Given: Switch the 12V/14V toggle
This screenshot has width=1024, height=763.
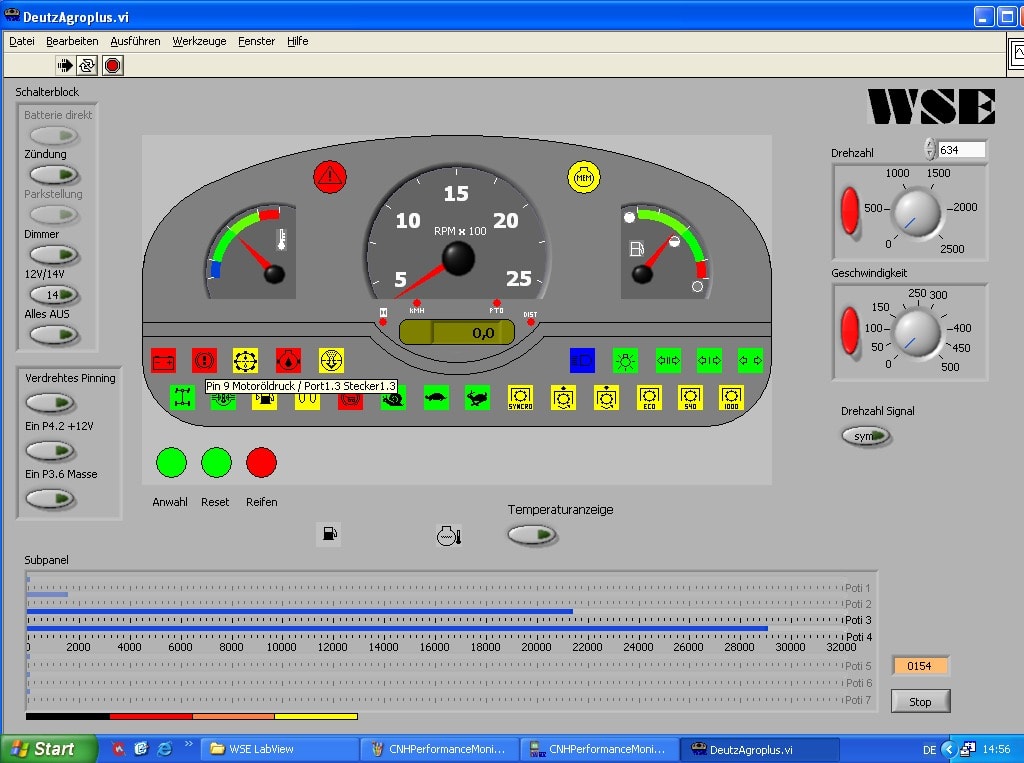Looking at the screenshot, I should point(54,295).
